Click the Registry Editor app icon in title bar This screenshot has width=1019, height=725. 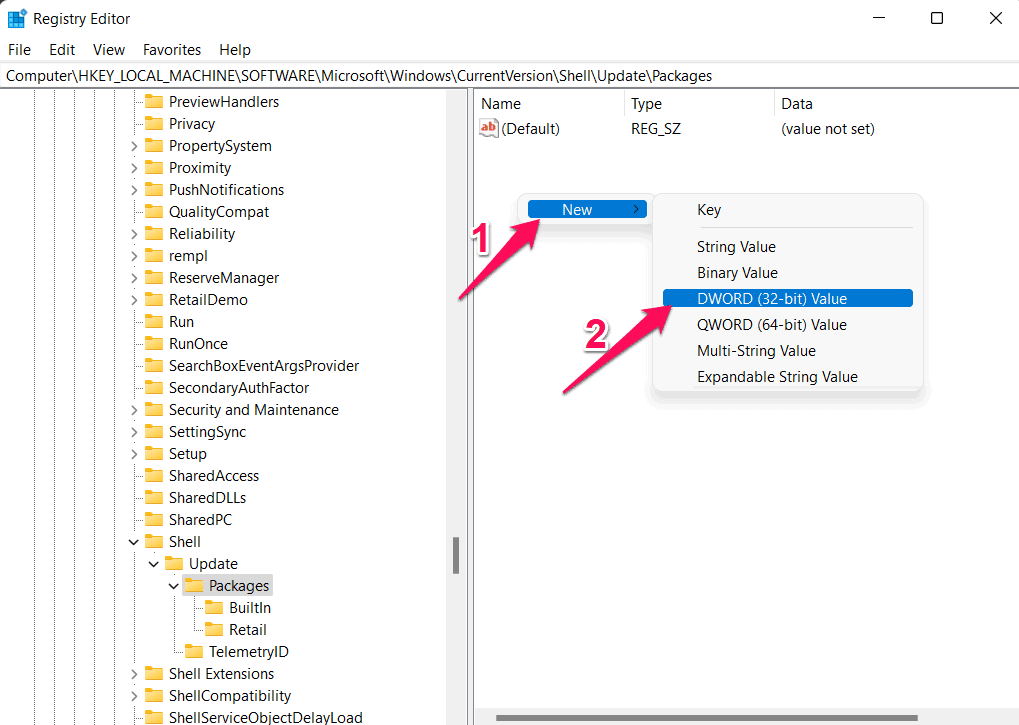coord(17,18)
